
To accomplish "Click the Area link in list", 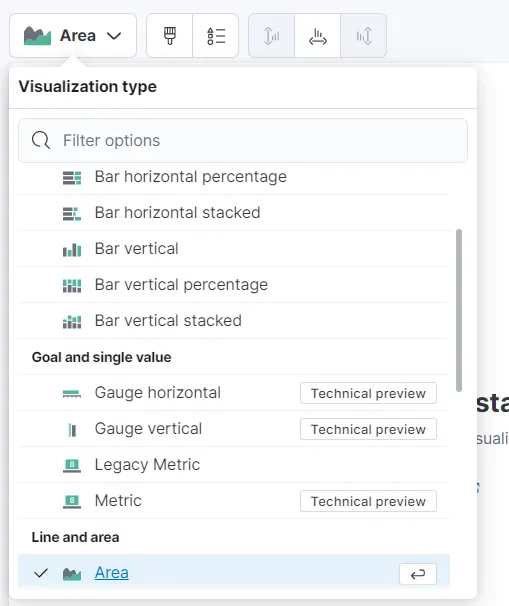I will click(x=112, y=573).
